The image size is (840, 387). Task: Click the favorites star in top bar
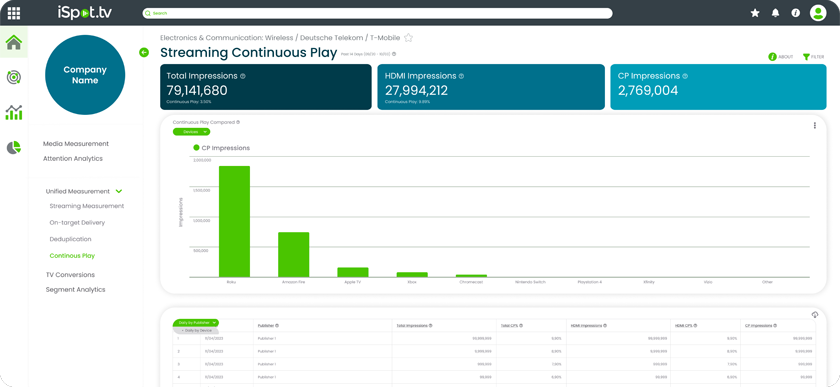coord(755,13)
